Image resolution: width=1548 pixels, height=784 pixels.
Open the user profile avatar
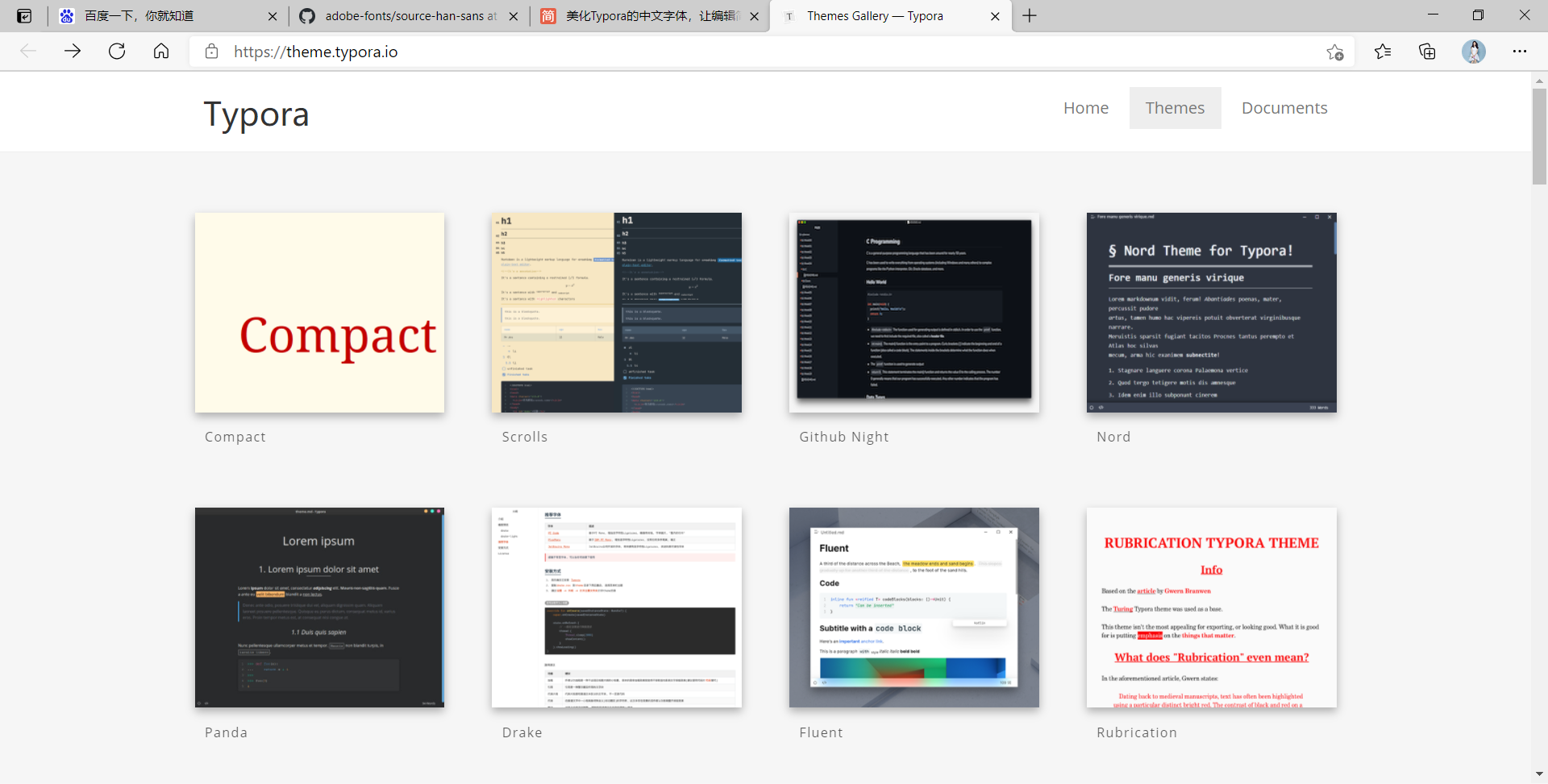1474,52
